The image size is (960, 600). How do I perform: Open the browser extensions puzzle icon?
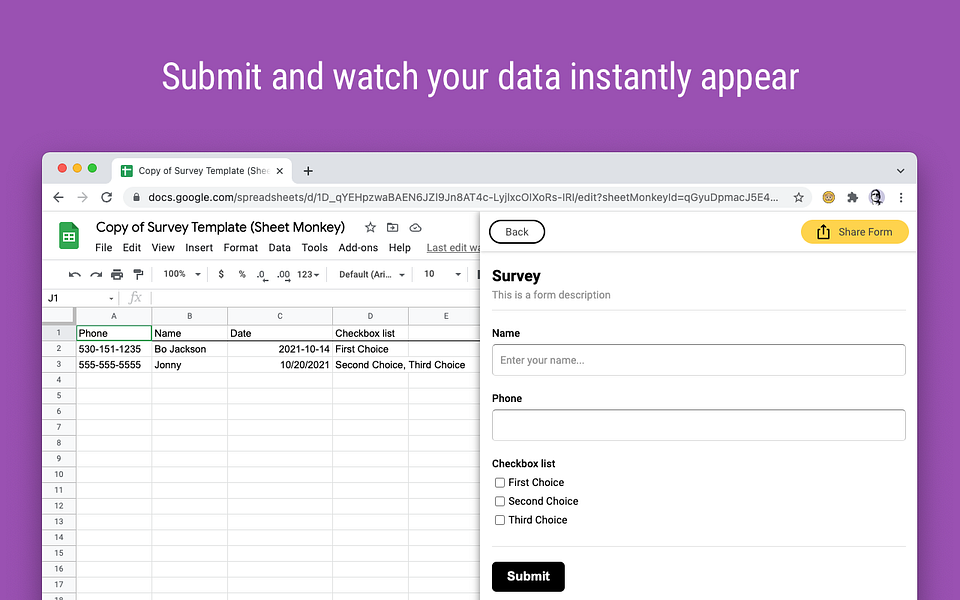[852, 197]
